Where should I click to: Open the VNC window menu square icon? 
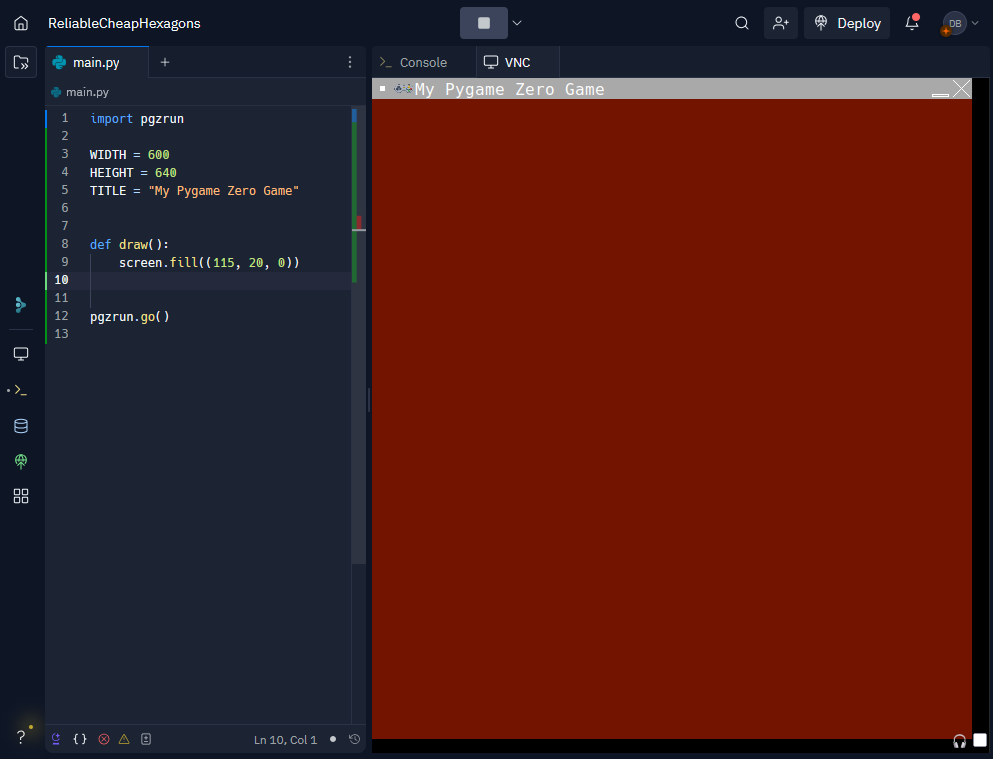[x=383, y=89]
